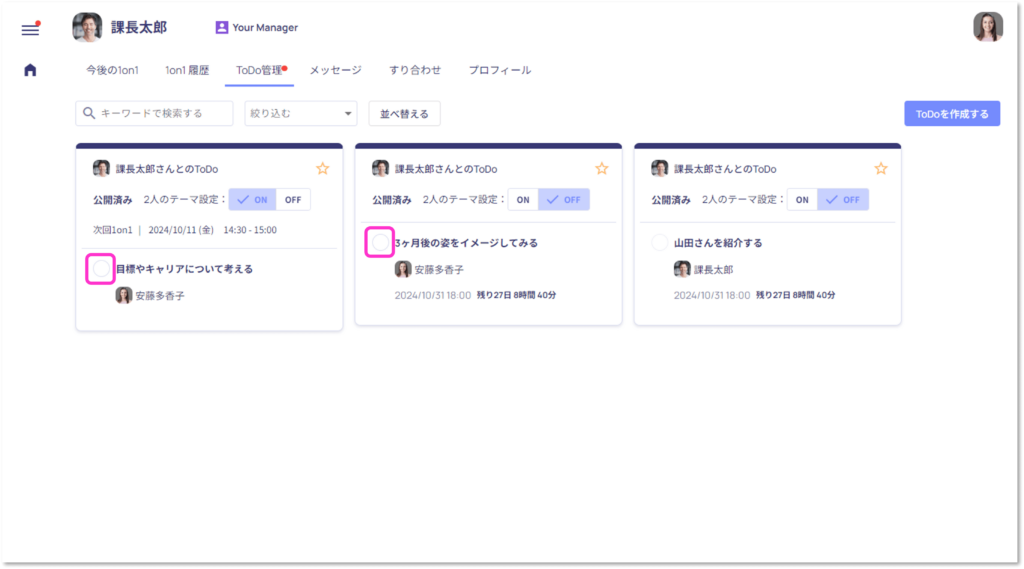The width and height of the screenshot is (1024, 569).
Task: Click due date in 3ヶ月後の姿 card
Action: point(432,295)
